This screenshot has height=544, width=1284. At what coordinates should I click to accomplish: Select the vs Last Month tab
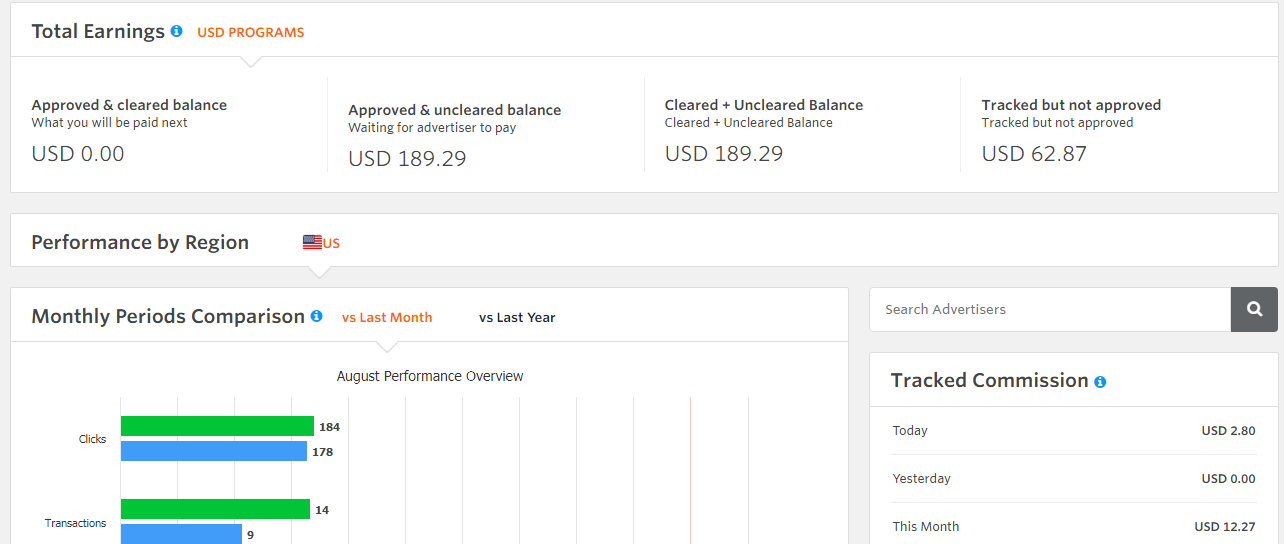tap(387, 318)
